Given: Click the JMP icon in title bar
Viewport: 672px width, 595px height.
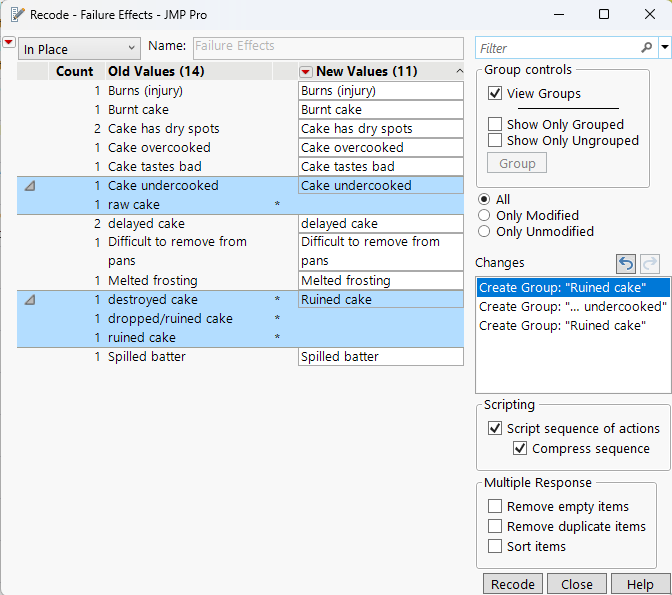Looking at the screenshot, I should pyautogui.click(x=17, y=15).
